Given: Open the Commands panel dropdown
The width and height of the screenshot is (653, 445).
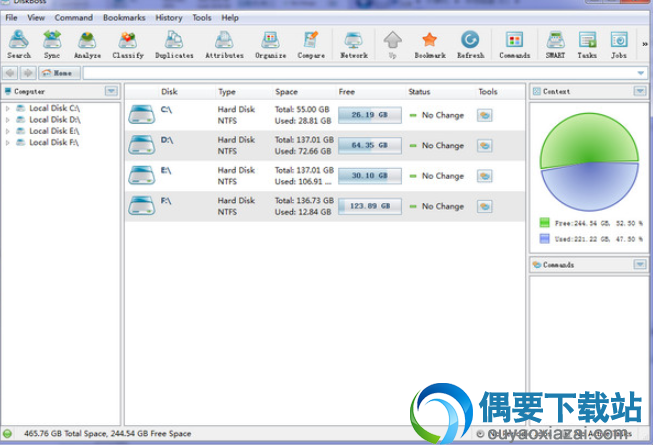Looking at the screenshot, I should (x=640, y=265).
